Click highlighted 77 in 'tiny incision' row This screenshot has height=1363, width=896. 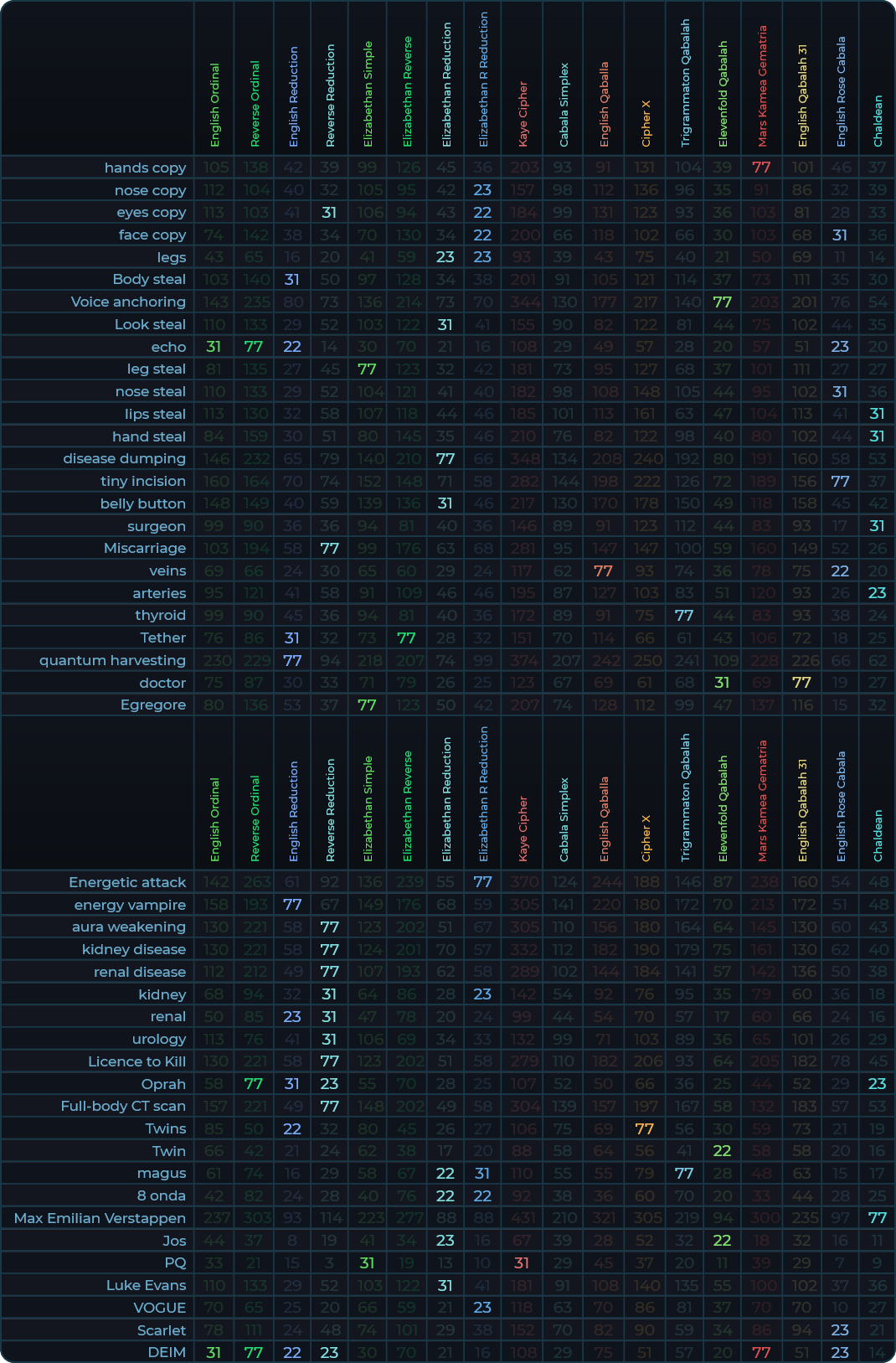840,481
